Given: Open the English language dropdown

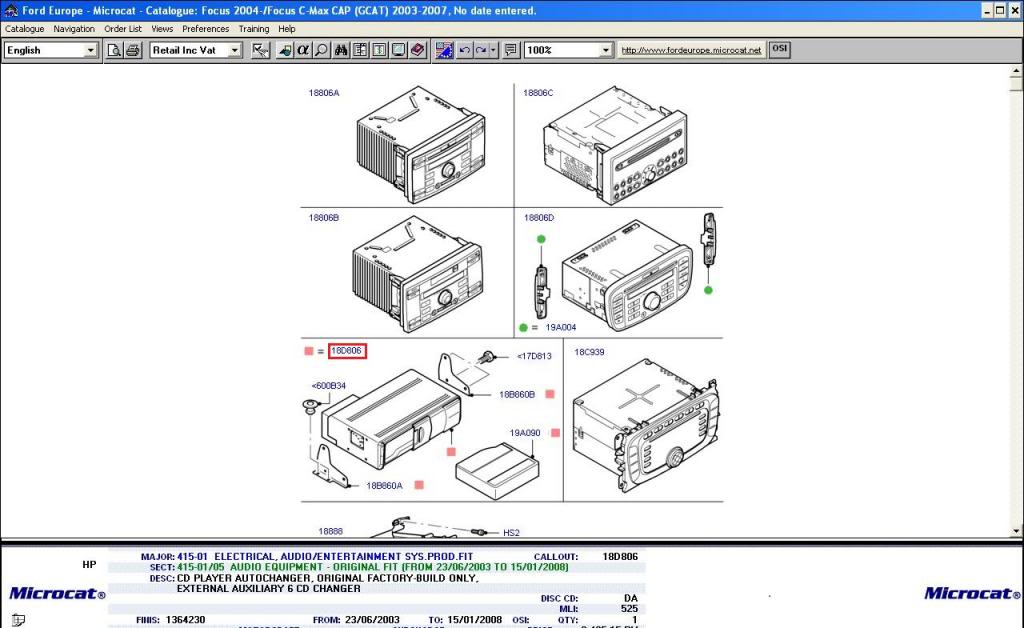Looking at the screenshot, I should click(90, 50).
